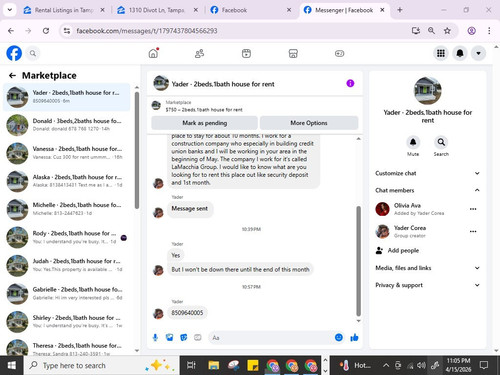Open the Alaska conversation
This screenshot has height=375, width=500.
[67, 181]
